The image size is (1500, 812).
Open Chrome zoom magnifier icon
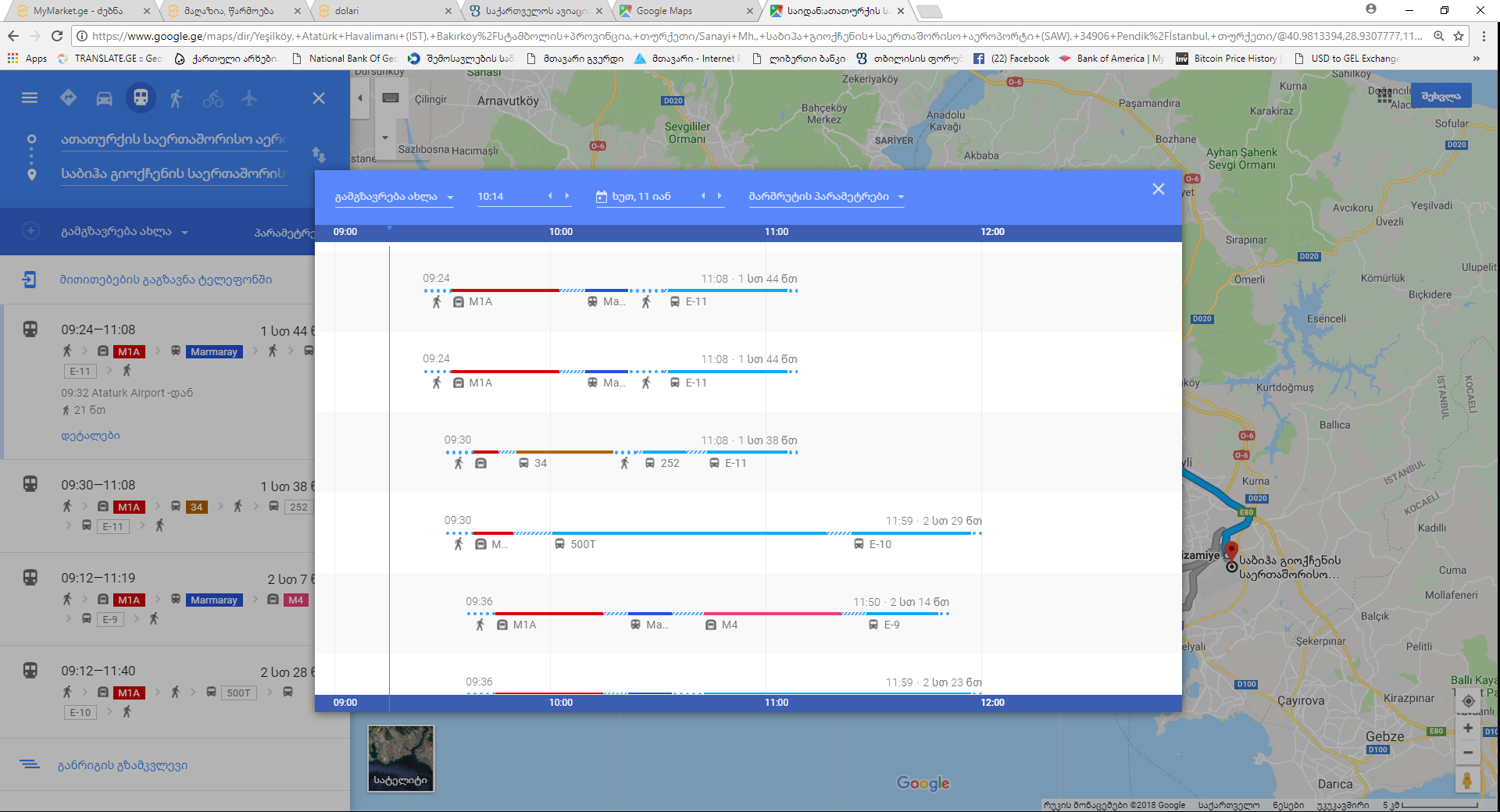pos(1438,36)
